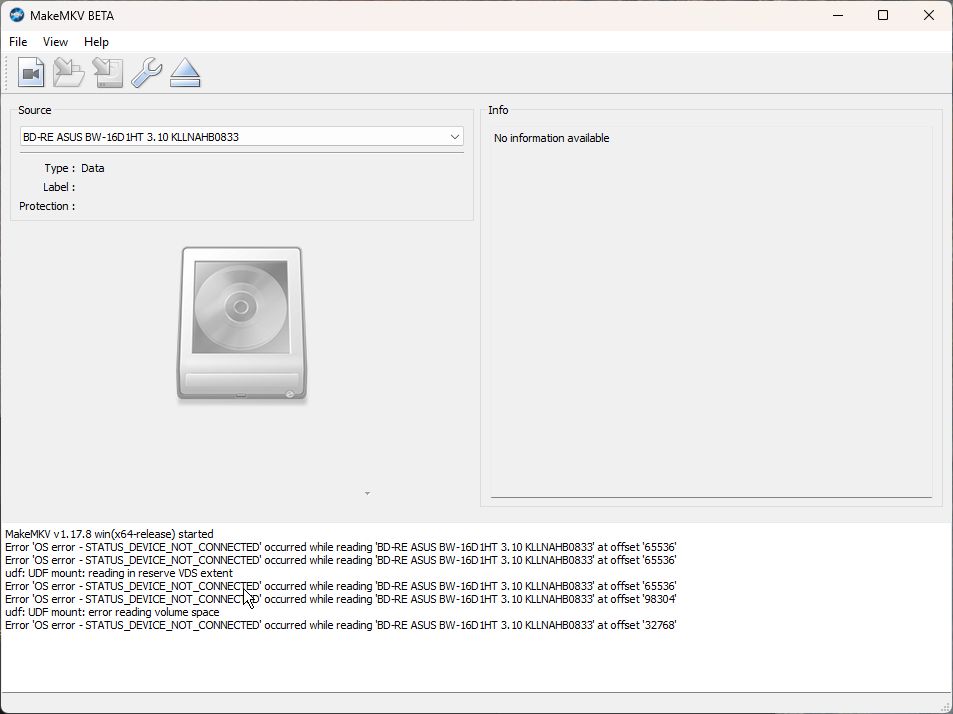Click the 'No information available' text
Image resolution: width=953 pixels, height=714 pixels.
pos(551,139)
